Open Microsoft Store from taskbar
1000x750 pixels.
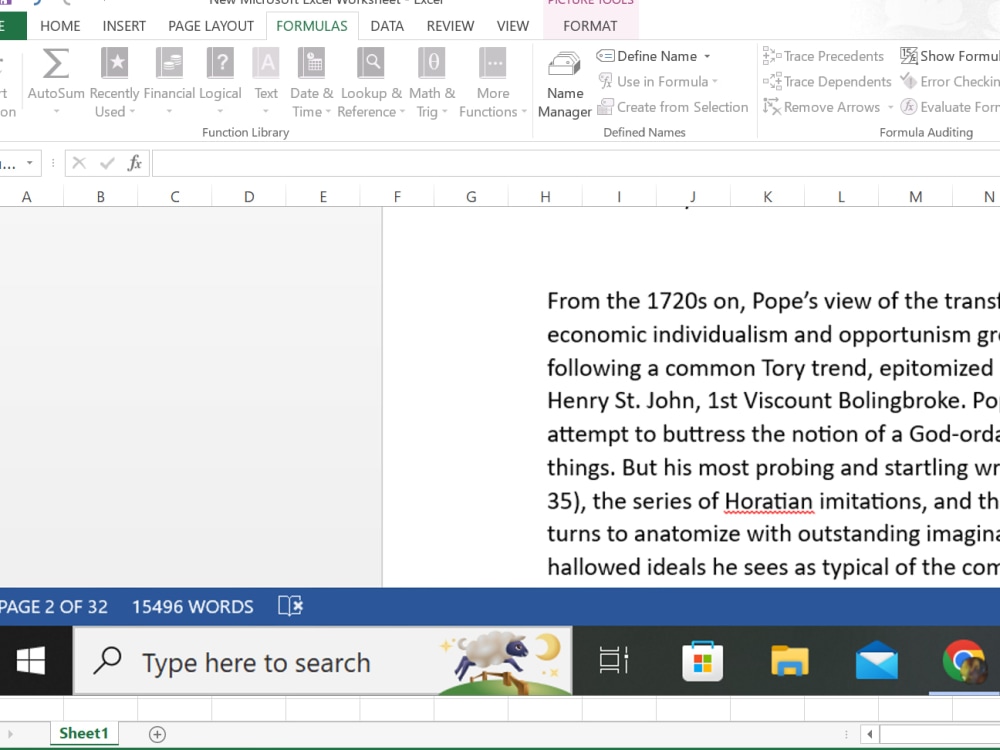pos(702,661)
